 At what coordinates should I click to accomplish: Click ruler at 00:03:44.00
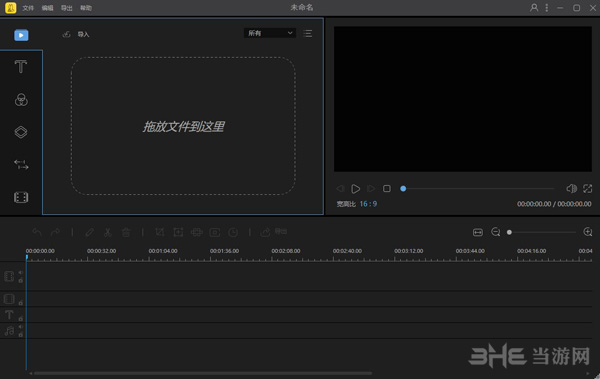[470, 251]
